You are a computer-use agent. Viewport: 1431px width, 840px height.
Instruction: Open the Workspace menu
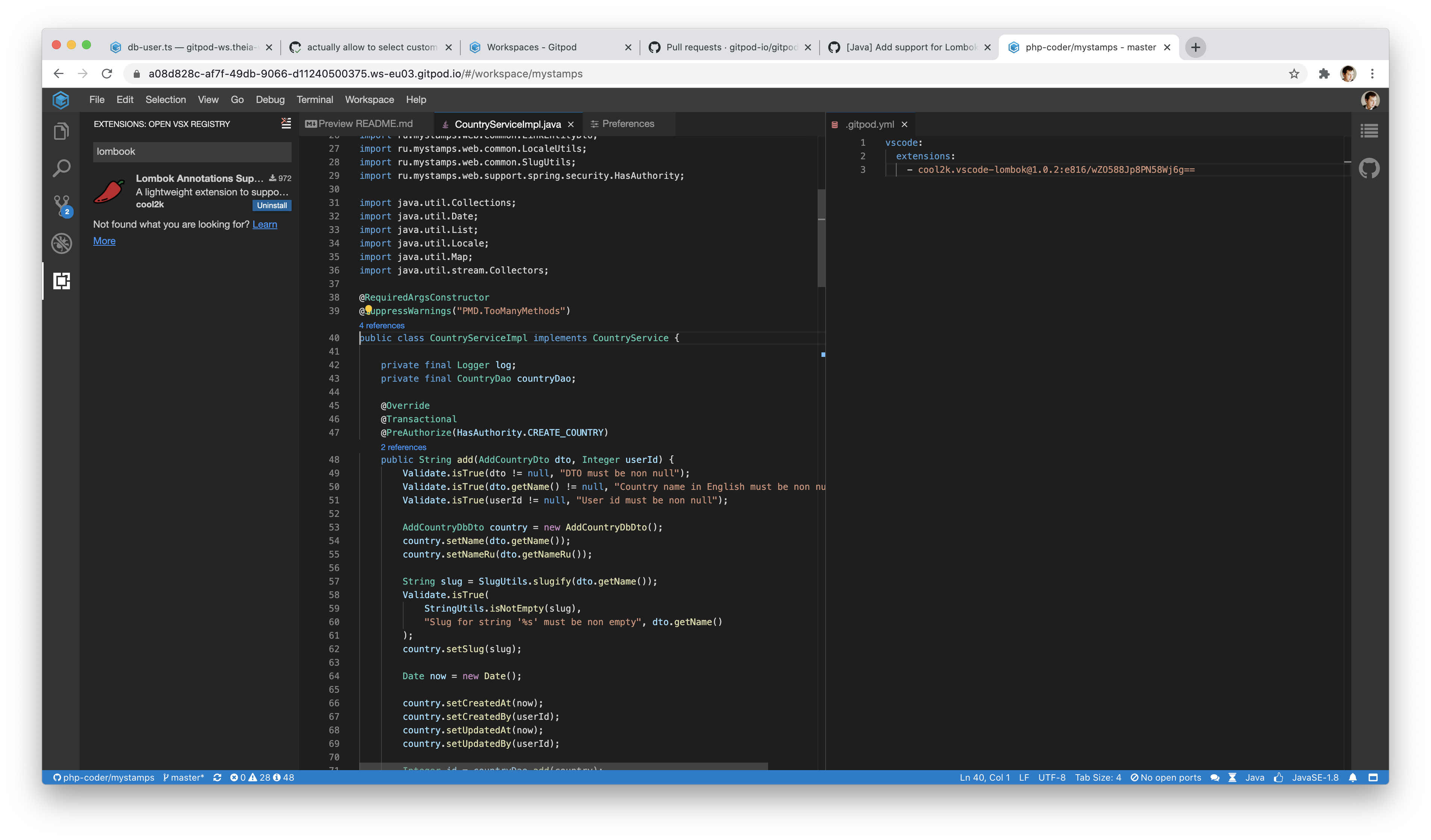click(x=369, y=99)
